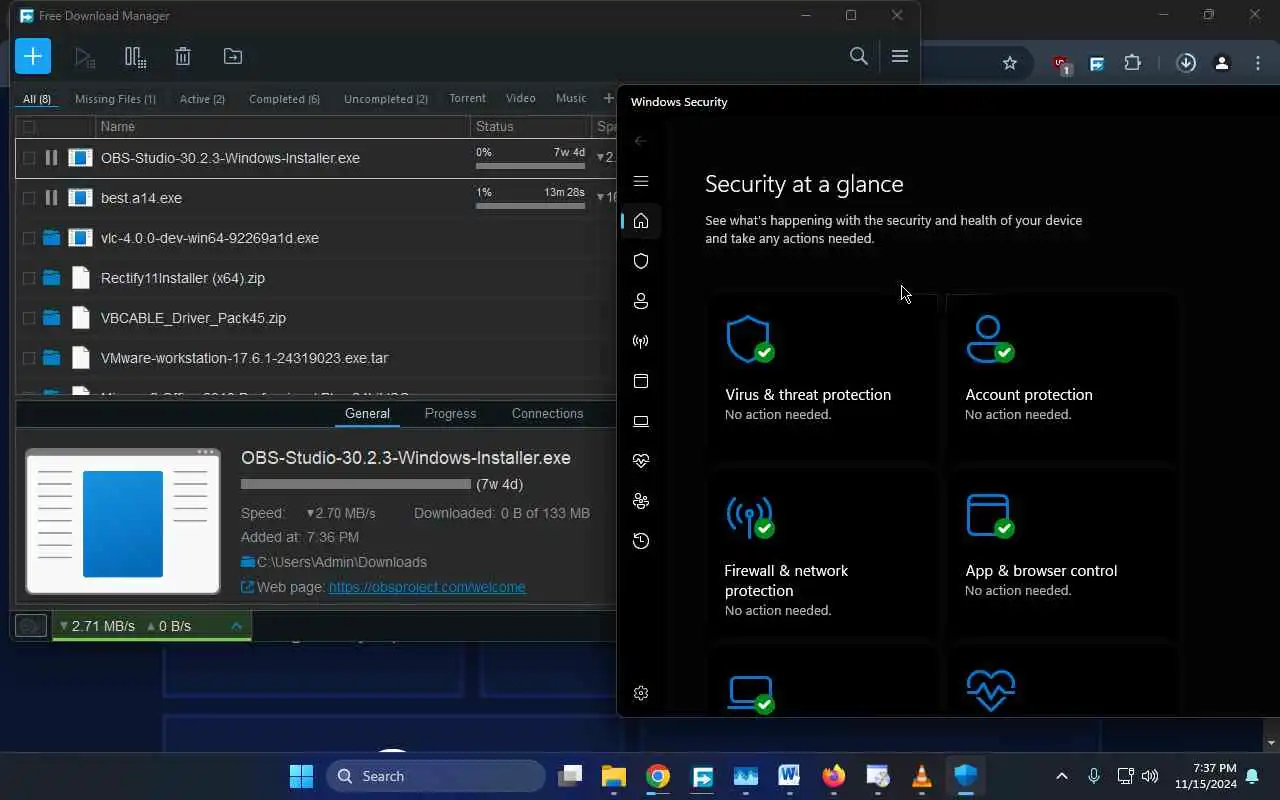Sort downloads by Name column header
The width and height of the screenshot is (1280, 800).
pyautogui.click(x=283, y=127)
